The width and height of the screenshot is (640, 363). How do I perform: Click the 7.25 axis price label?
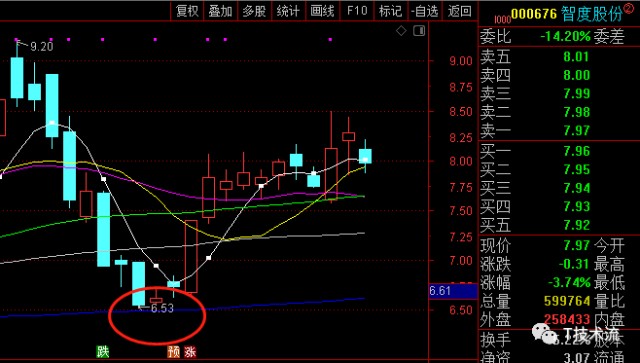(x=461, y=237)
